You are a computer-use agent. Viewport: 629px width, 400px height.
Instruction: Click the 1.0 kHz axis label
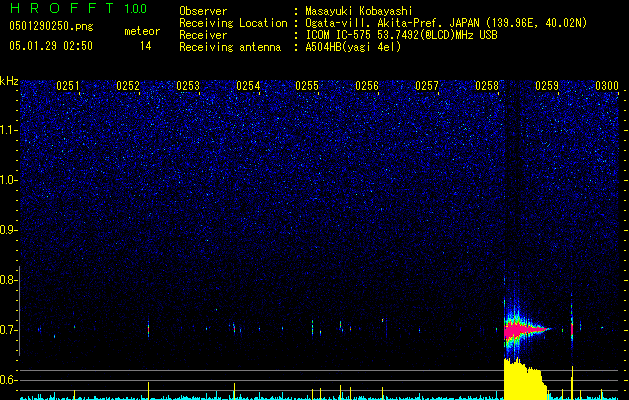click(x=8, y=180)
